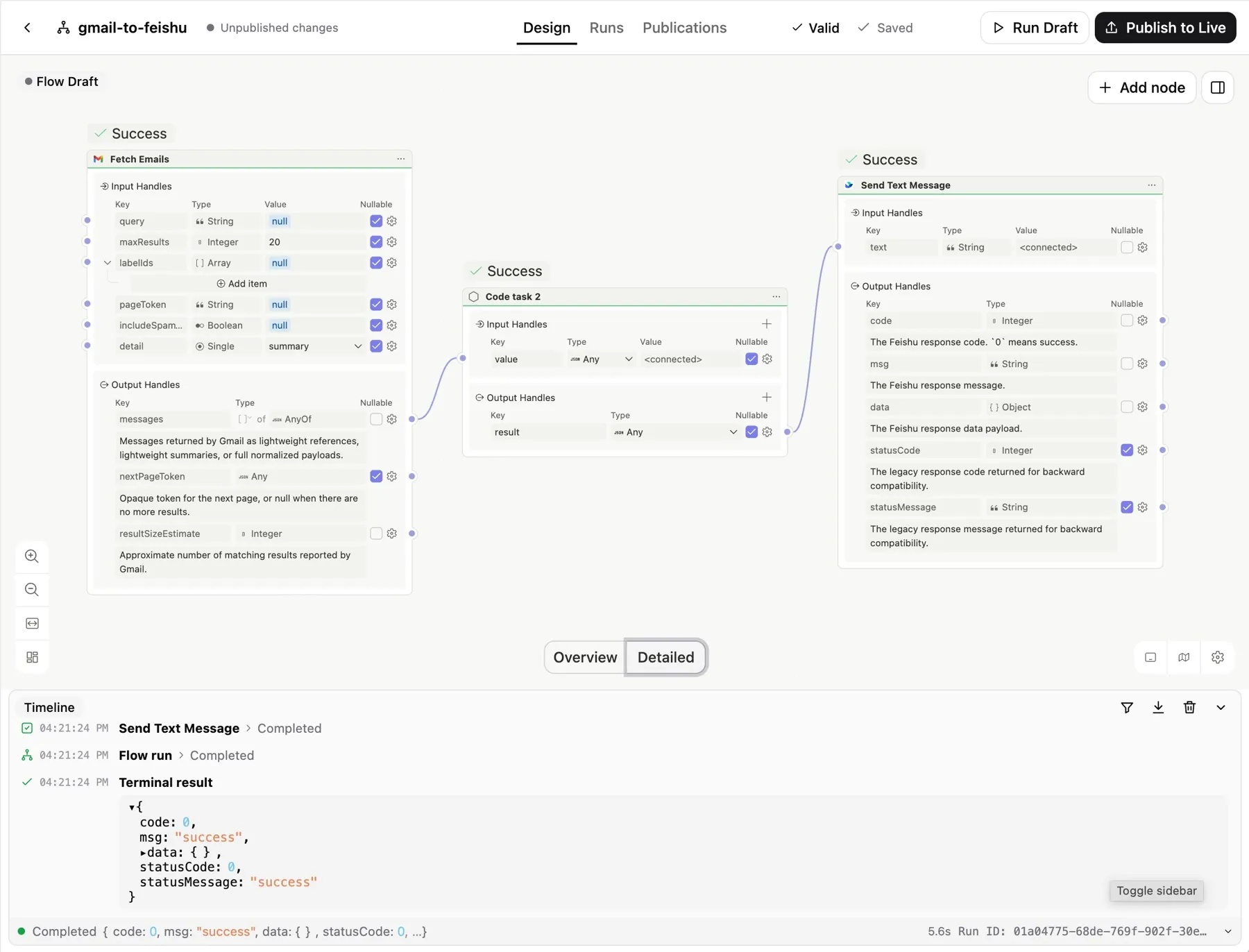Click the Run ID text in status bar
The width and height of the screenshot is (1249, 952).
click(1082, 932)
